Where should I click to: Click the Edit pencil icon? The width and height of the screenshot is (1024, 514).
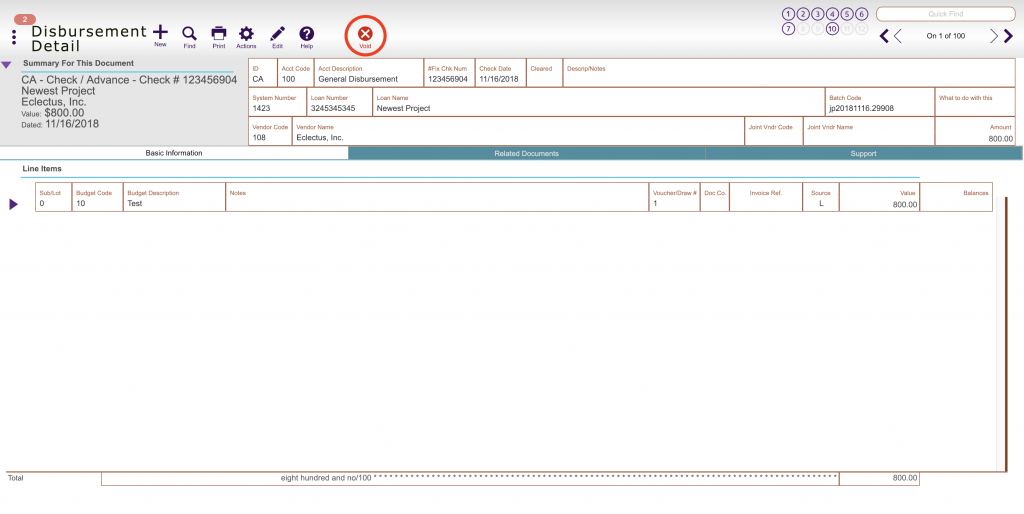[x=278, y=34]
